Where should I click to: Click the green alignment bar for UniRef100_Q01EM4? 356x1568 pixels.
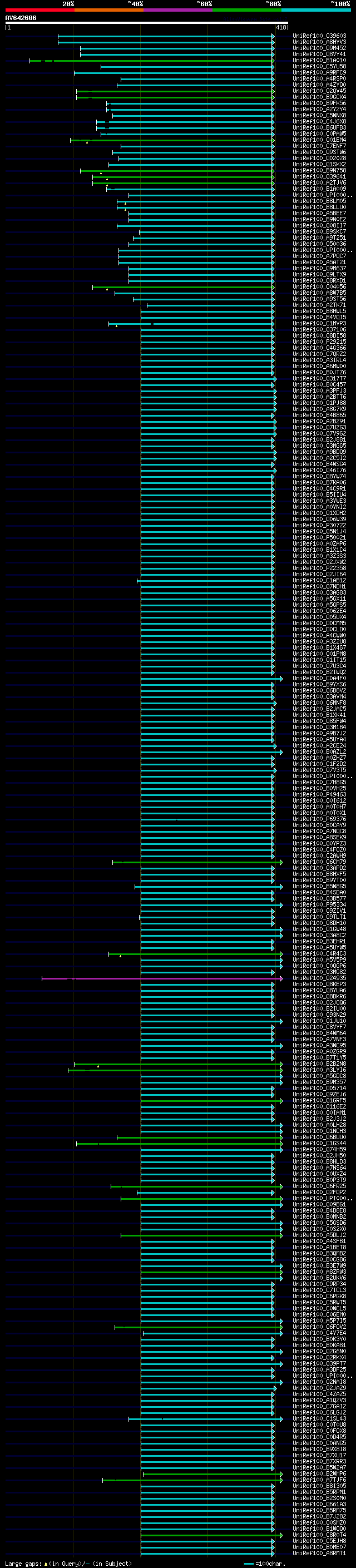point(172,141)
